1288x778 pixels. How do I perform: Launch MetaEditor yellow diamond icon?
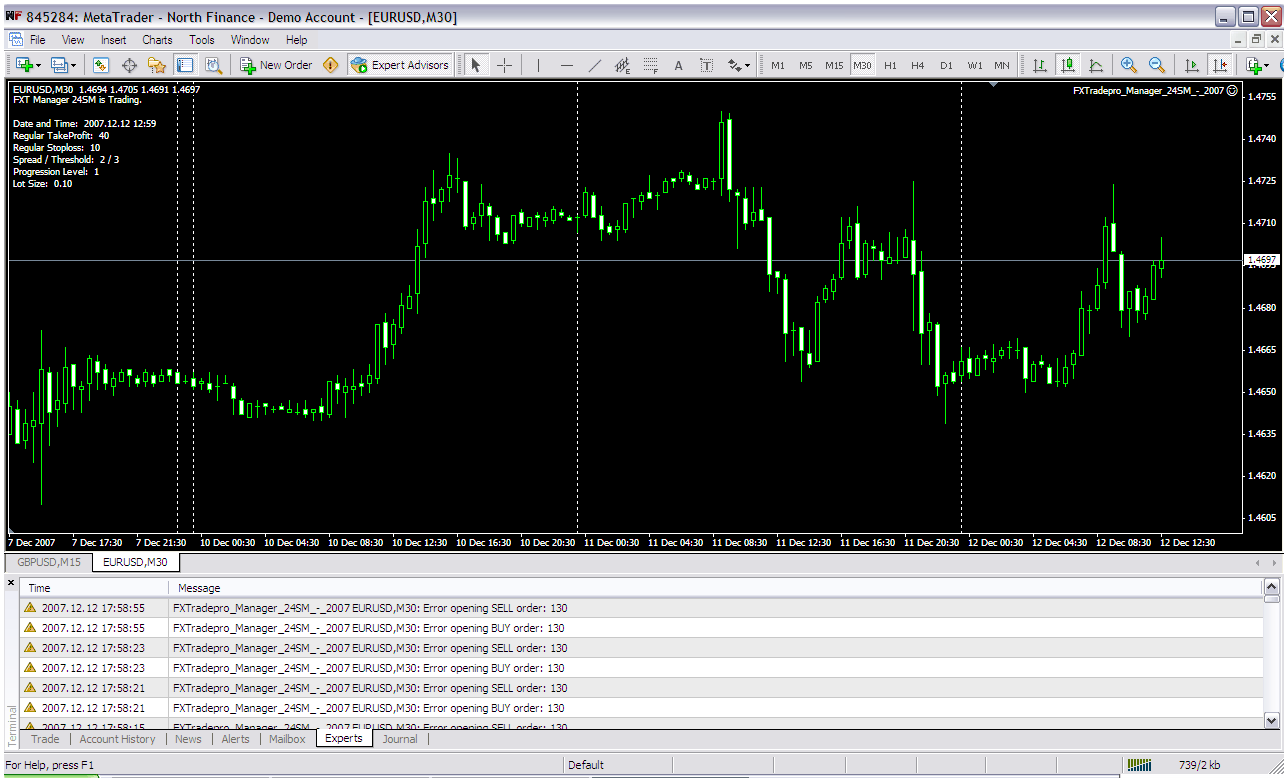[x=331, y=65]
